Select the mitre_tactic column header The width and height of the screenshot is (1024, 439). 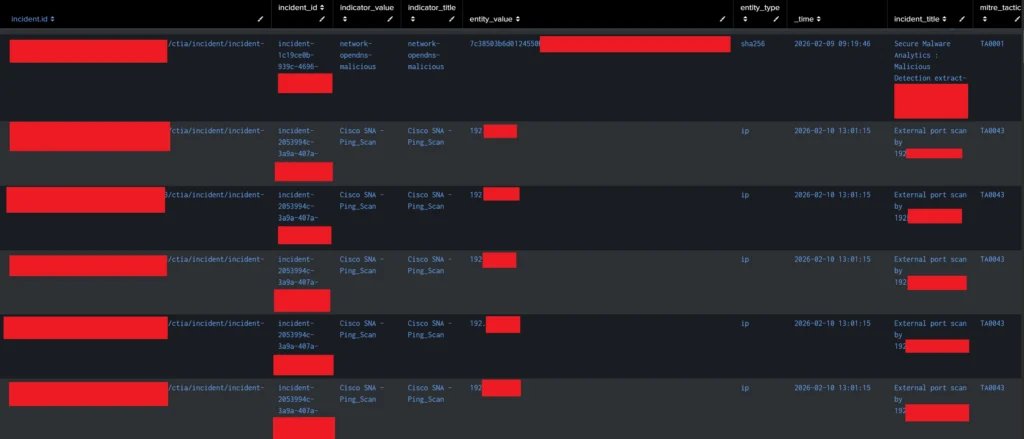tap(1000, 8)
